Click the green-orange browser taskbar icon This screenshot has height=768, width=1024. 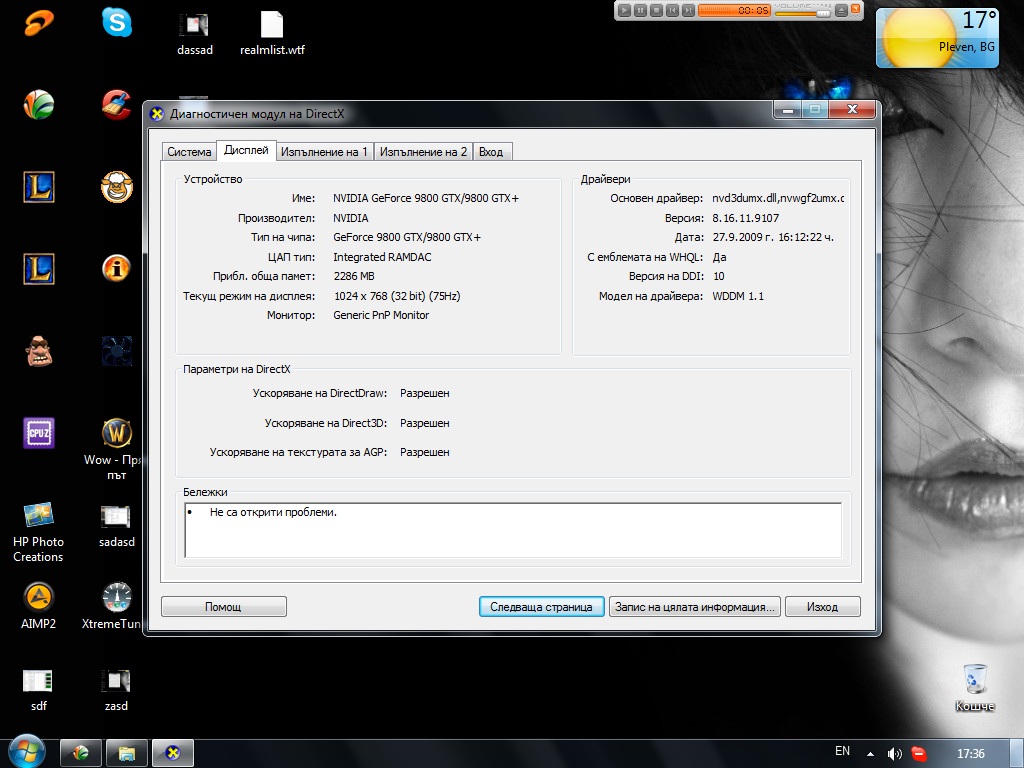pos(80,753)
